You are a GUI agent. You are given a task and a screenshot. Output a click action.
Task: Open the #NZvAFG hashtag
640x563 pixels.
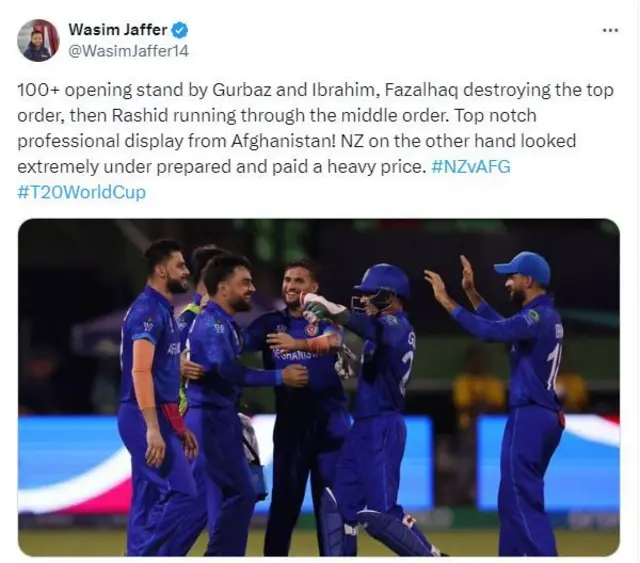471,167
